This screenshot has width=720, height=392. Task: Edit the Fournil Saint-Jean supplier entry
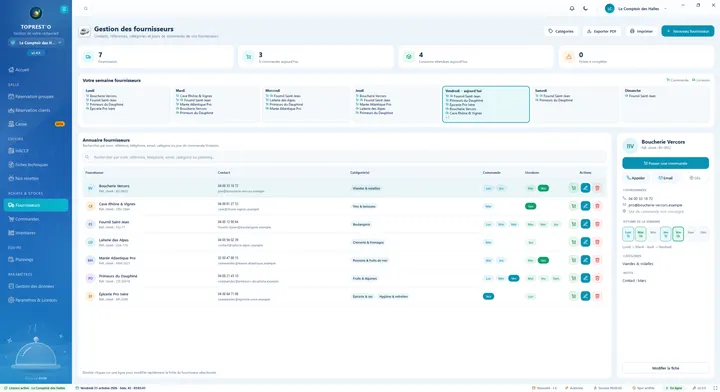pyautogui.click(x=585, y=224)
